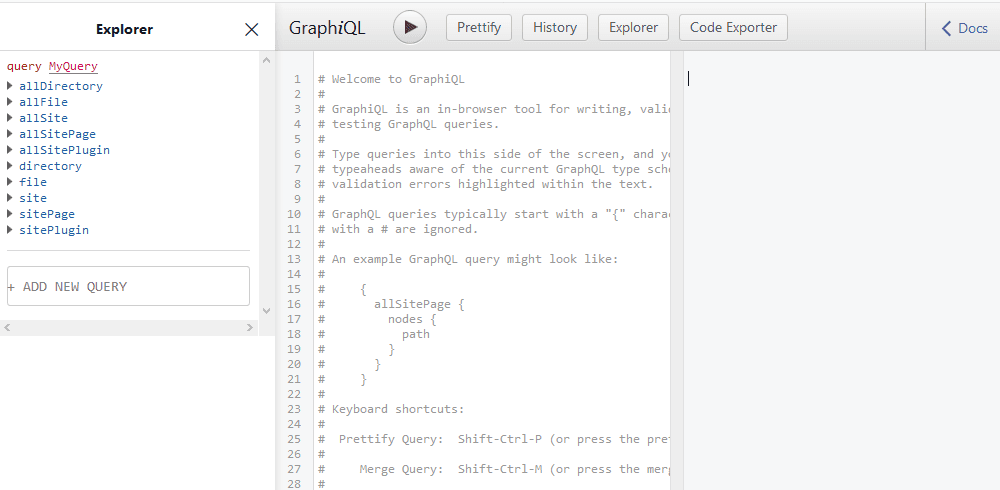Screen dimensions: 1000x490
Task: Click the GraphiQL title logo
Action: [x=327, y=28]
